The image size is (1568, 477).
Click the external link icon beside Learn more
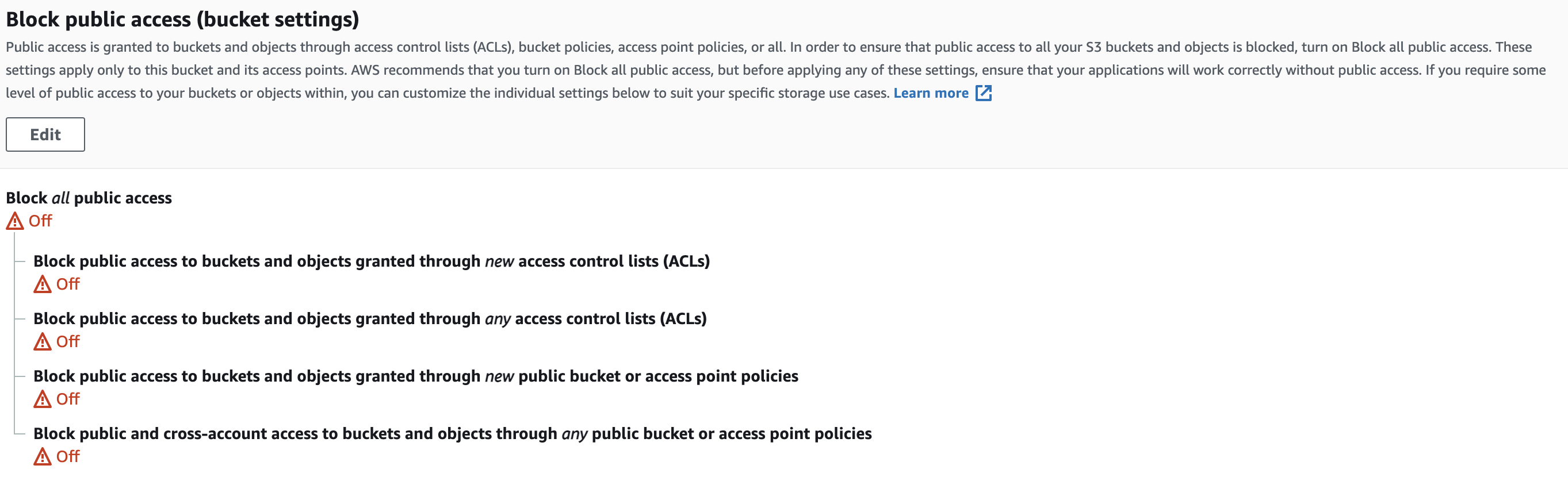pos(983,93)
